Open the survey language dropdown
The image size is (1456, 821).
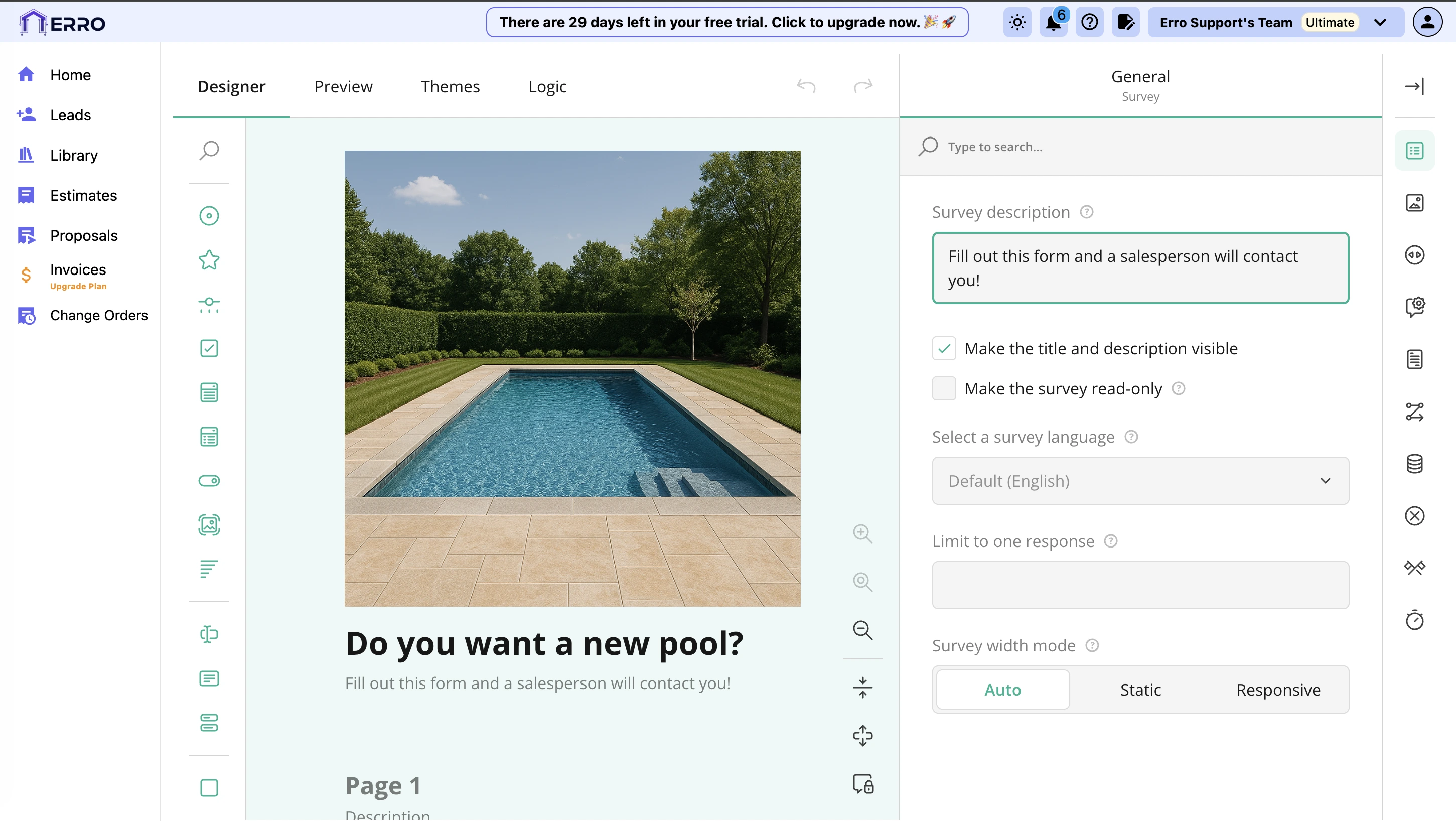tap(1140, 481)
